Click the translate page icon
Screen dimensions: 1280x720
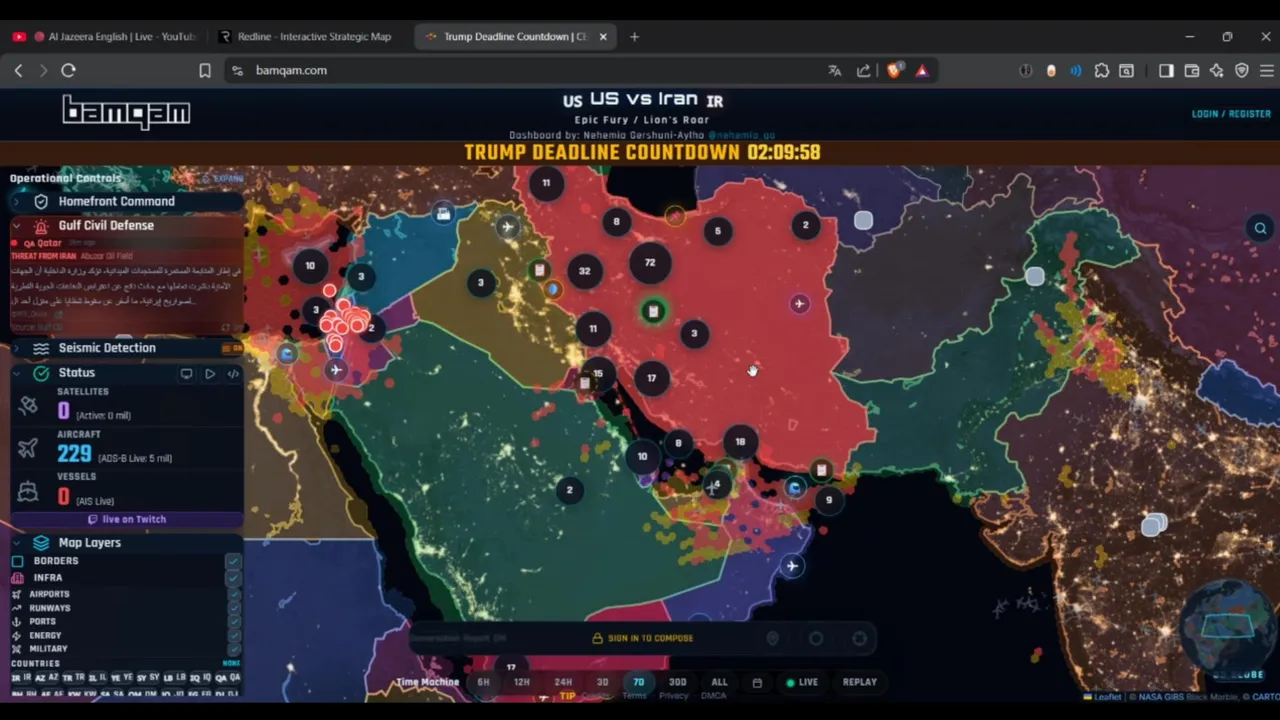[835, 70]
